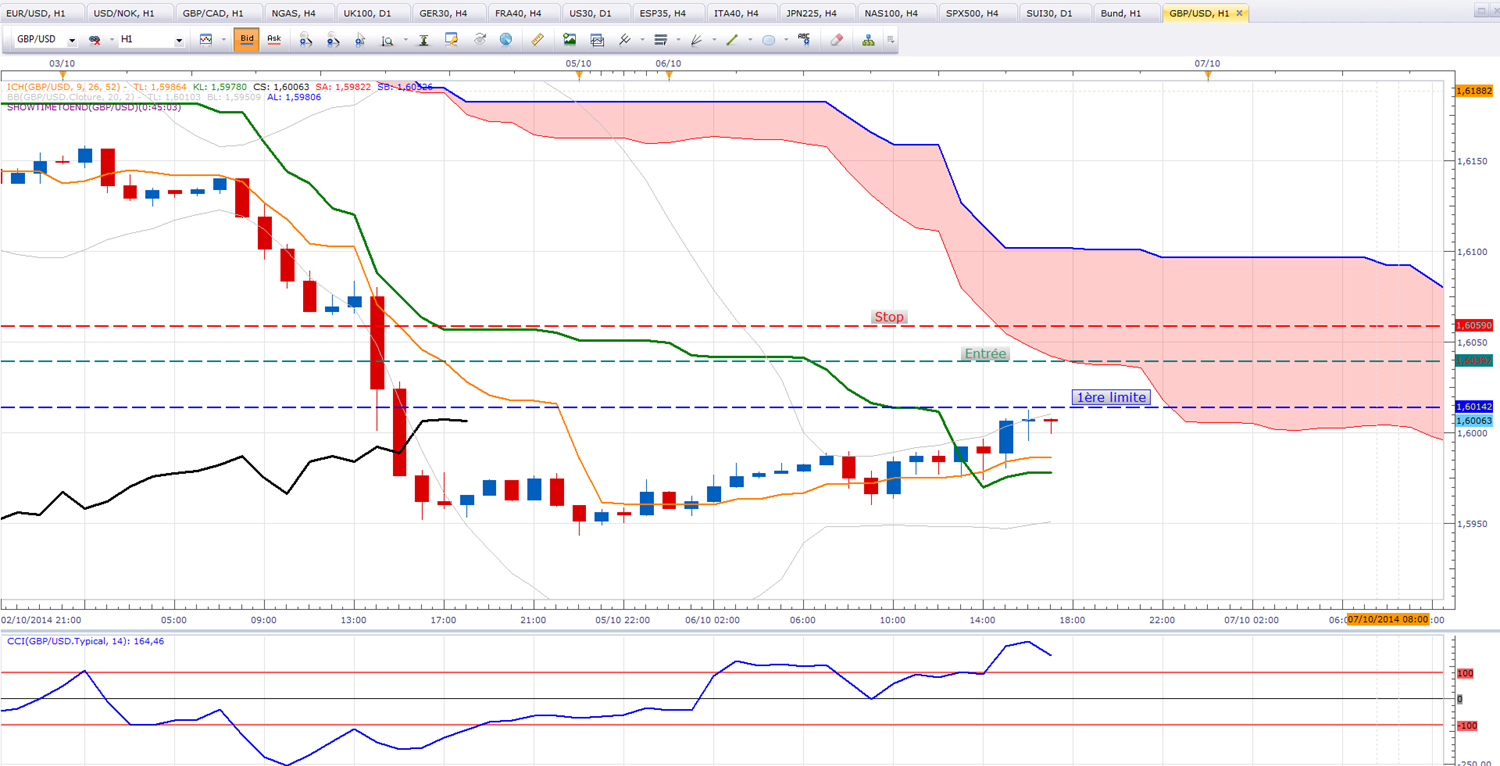
Task: Click the third cursor marker icon
Action: (x=360, y=40)
